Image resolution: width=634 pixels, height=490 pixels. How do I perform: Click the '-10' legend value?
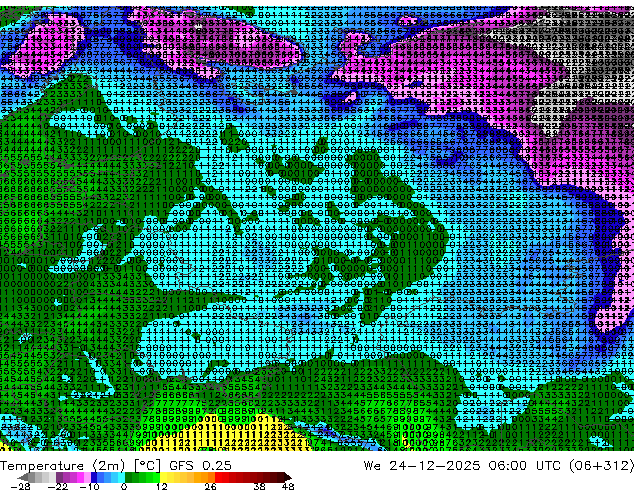(89, 486)
